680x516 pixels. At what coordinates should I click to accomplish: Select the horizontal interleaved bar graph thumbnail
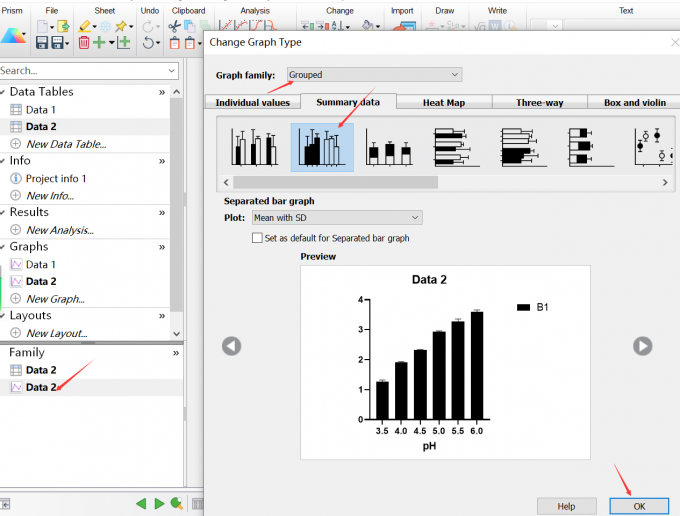coord(449,147)
